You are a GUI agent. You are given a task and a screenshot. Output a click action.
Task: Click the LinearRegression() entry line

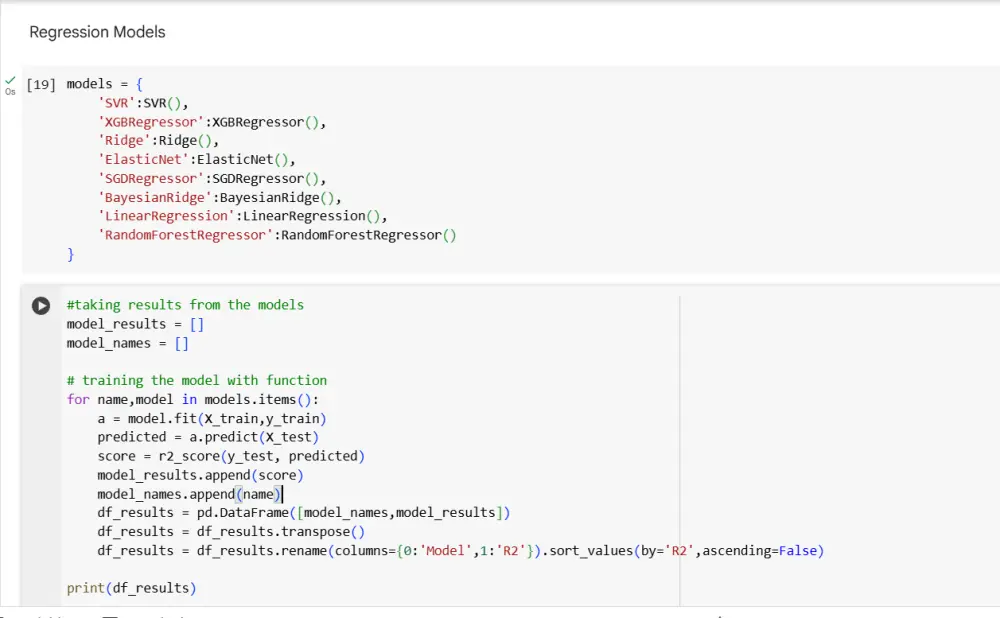click(x=242, y=217)
